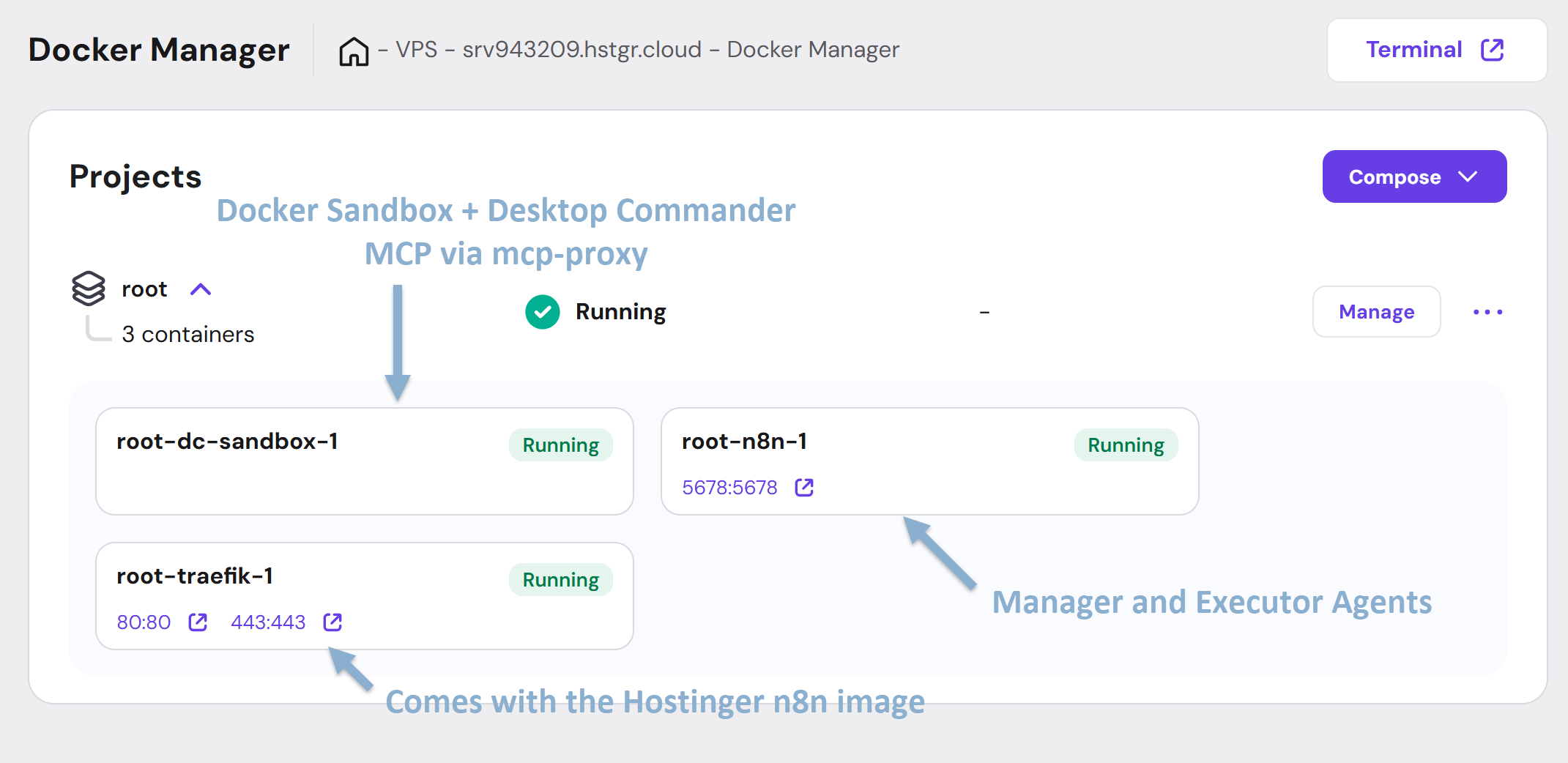1568x763 pixels.
Task: Select the root-dc-sandbox-1 container card
Action: point(365,461)
